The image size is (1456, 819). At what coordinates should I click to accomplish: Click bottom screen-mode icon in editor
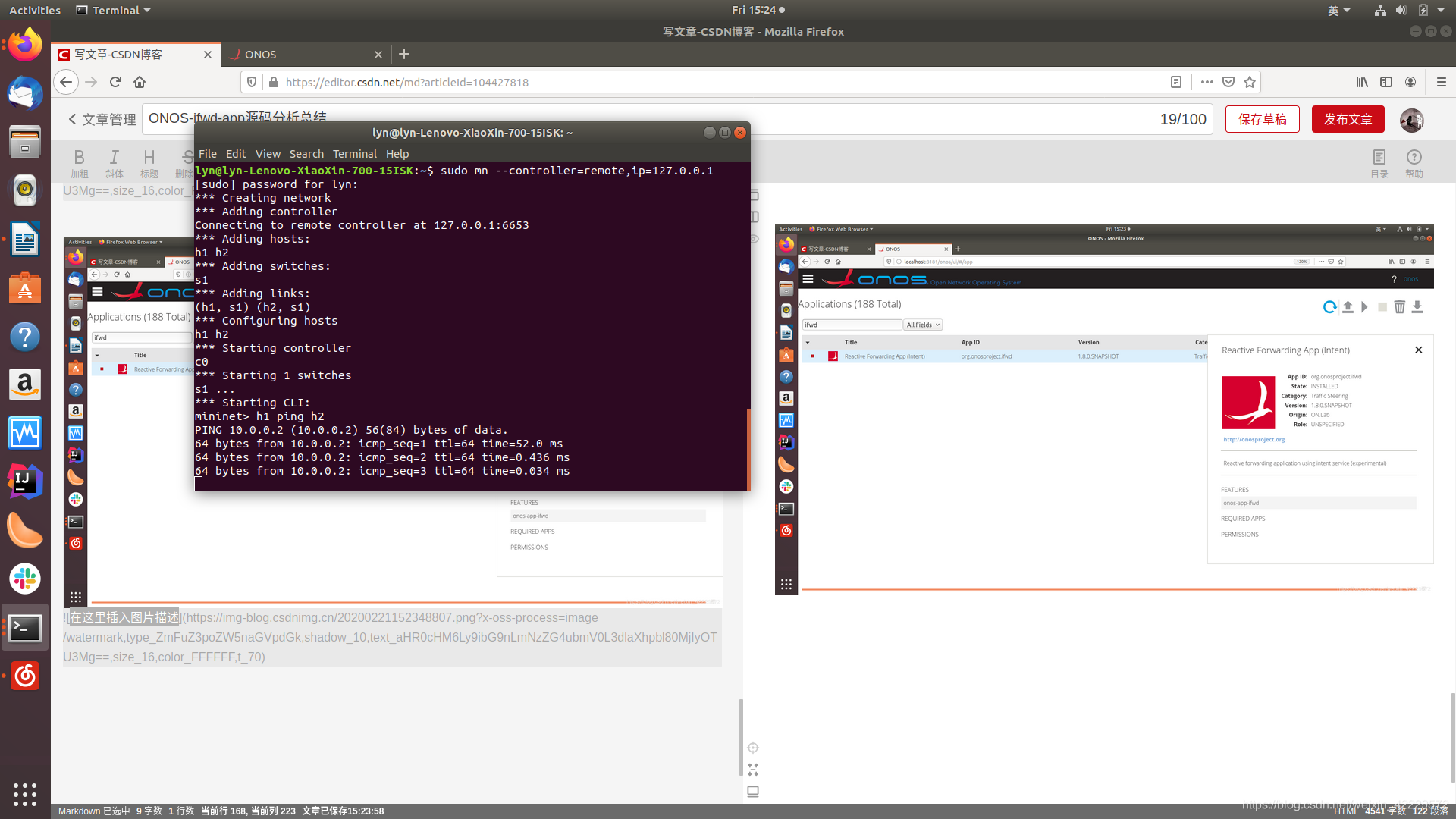tap(753, 792)
